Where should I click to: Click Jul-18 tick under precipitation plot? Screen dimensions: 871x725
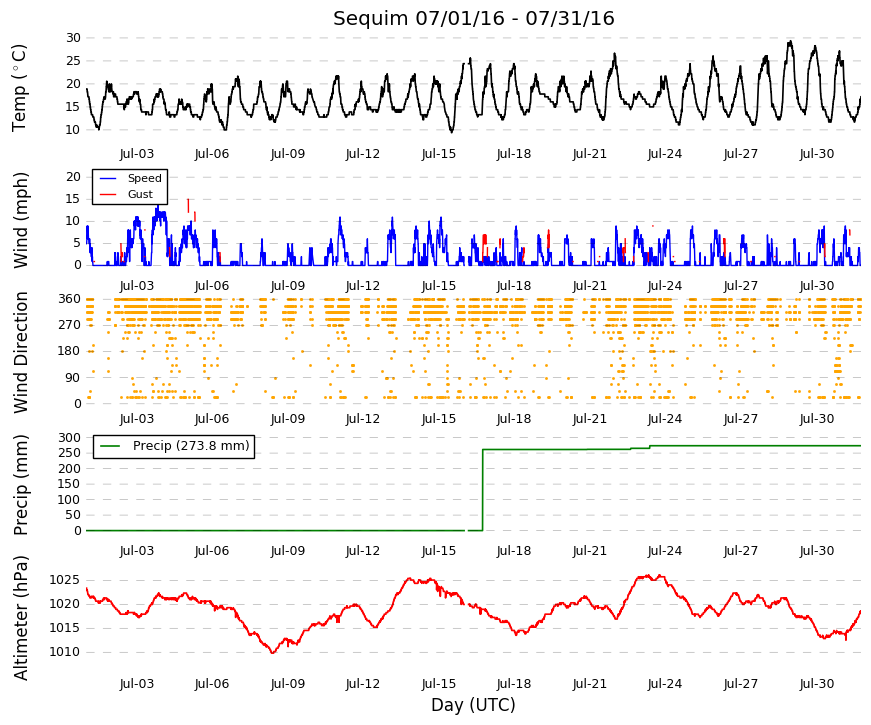514,551
